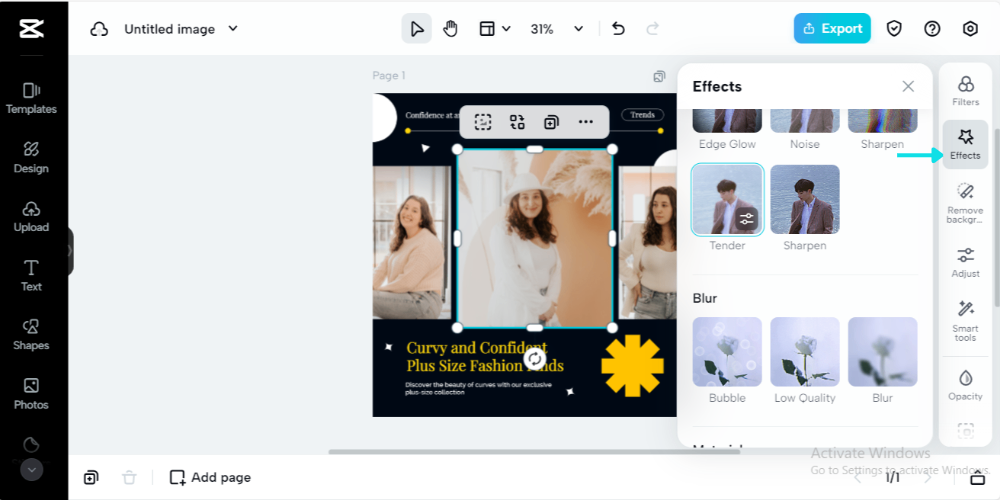Close the Effects panel
The height and width of the screenshot is (500, 1000).
[908, 86]
